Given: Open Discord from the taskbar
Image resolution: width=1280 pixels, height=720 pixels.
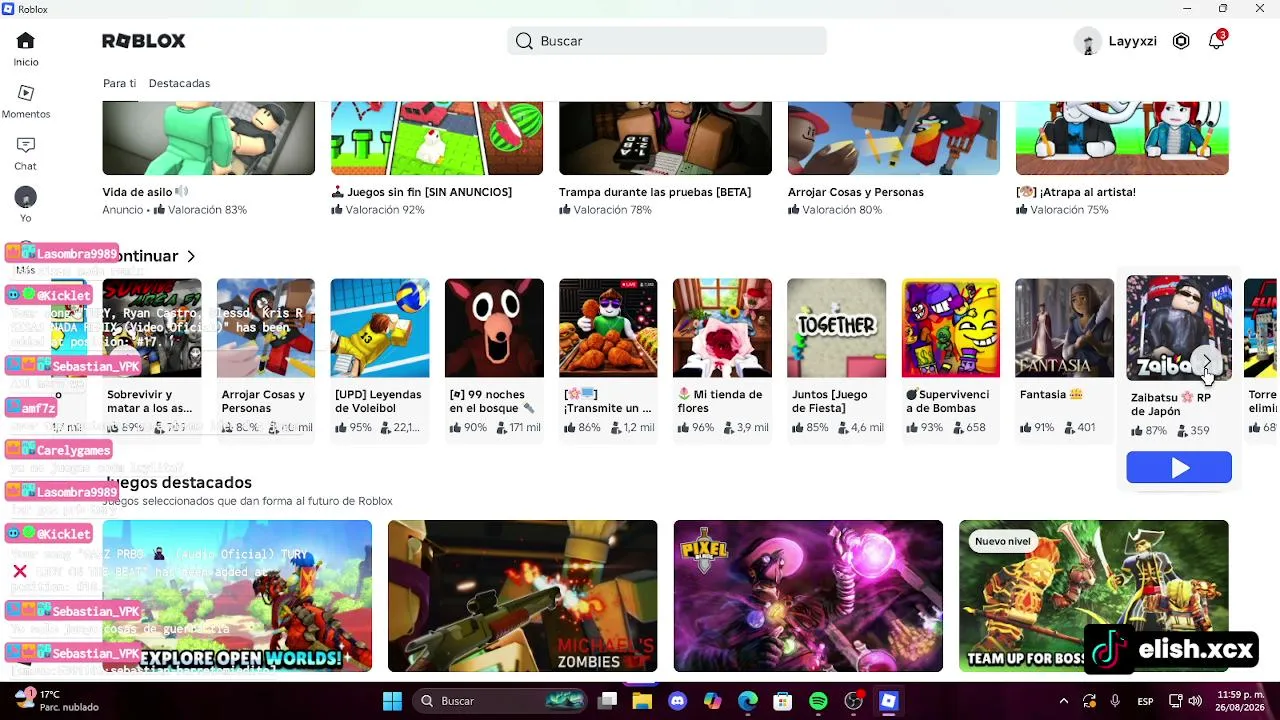Looking at the screenshot, I should pyautogui.click(x=677, y=701).
